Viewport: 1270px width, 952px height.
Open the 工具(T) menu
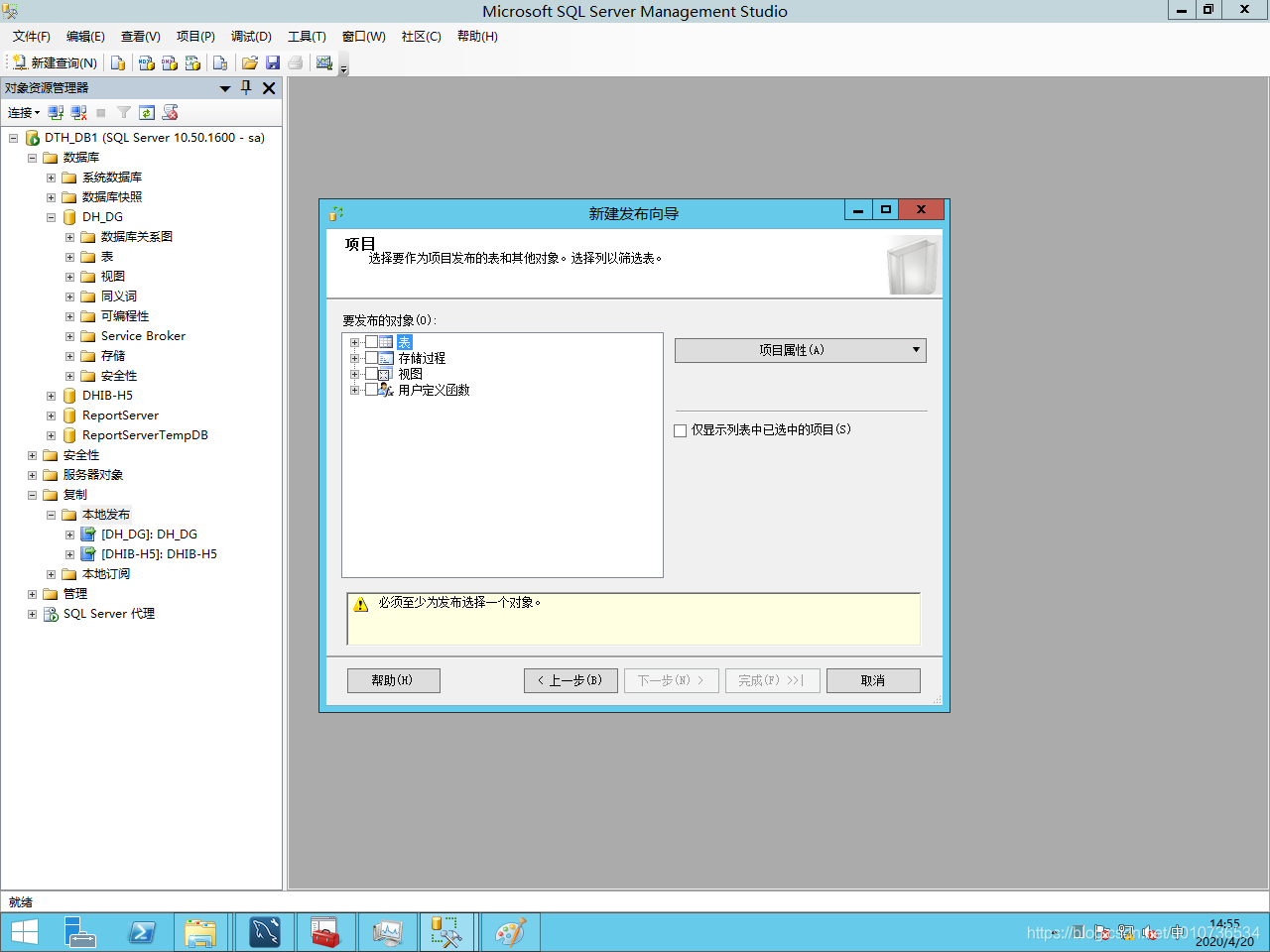(307, 36)
